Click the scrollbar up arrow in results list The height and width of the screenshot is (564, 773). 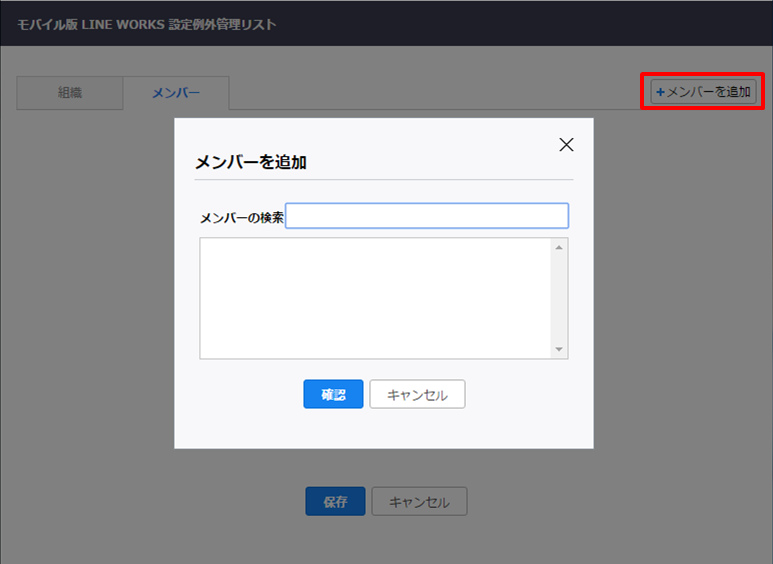click(x=559, y=247)
